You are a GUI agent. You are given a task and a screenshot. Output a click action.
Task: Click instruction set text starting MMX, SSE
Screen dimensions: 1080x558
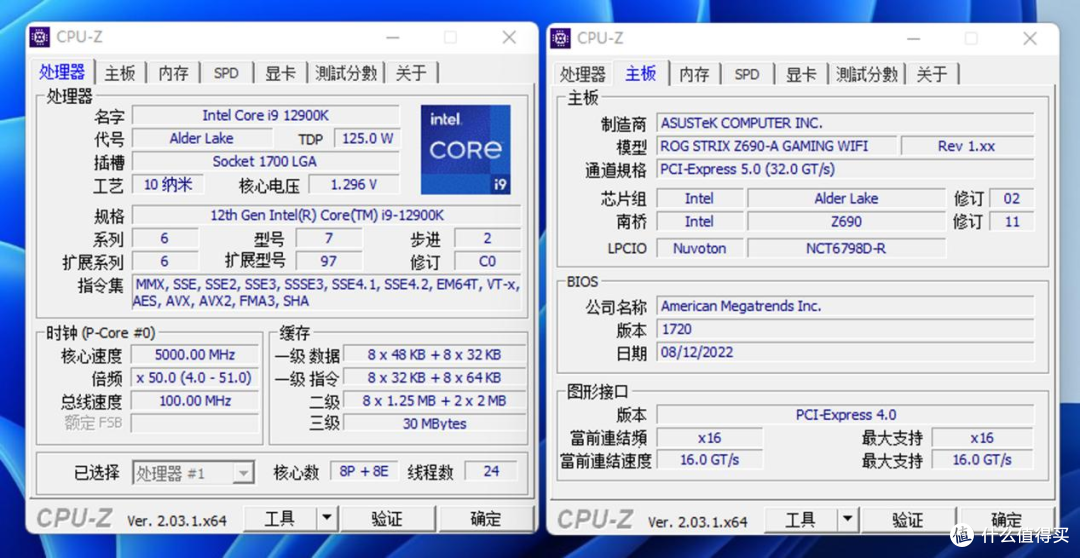[326, 292]
